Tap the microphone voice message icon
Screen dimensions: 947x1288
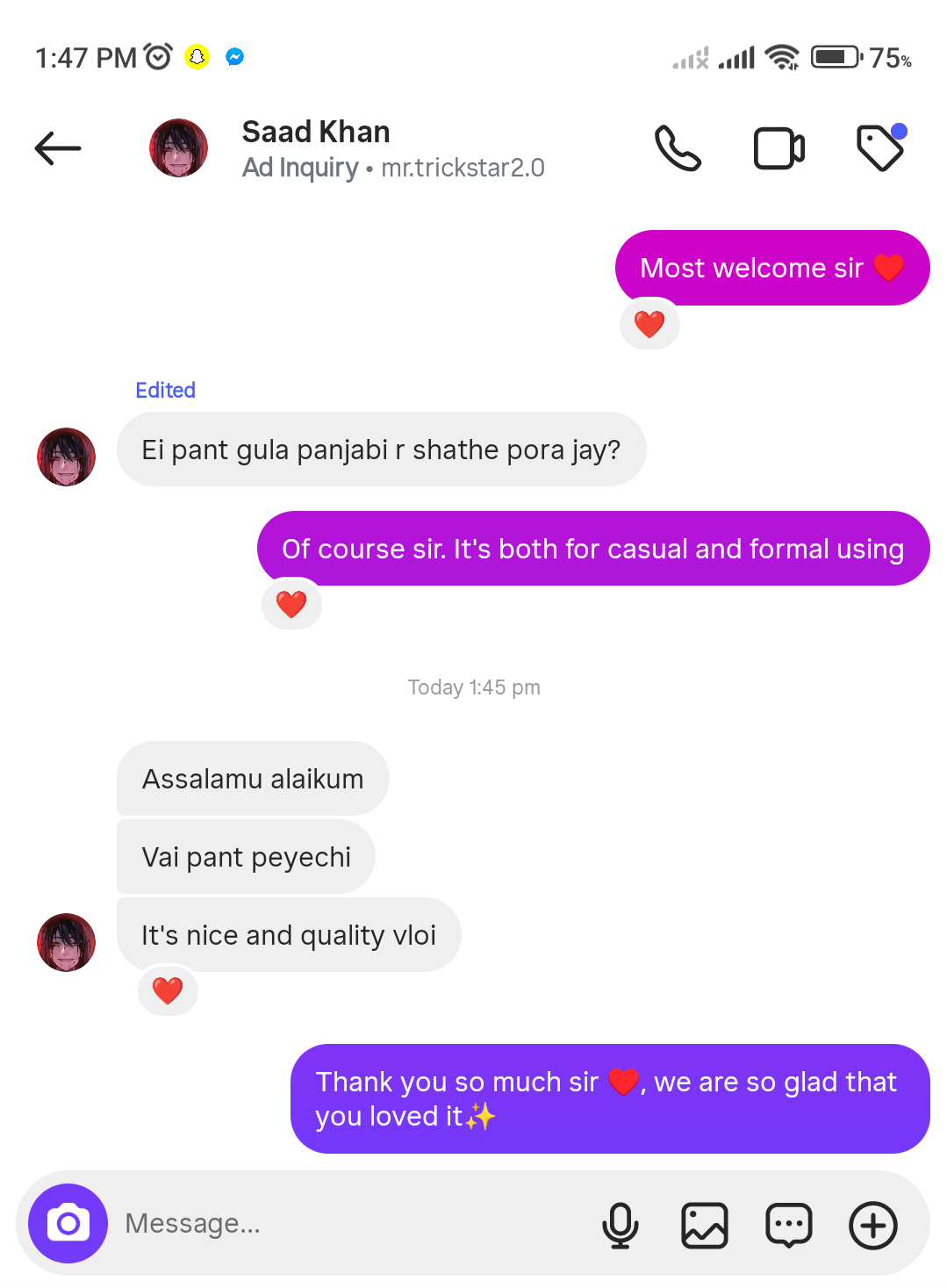click(620, 1225)
